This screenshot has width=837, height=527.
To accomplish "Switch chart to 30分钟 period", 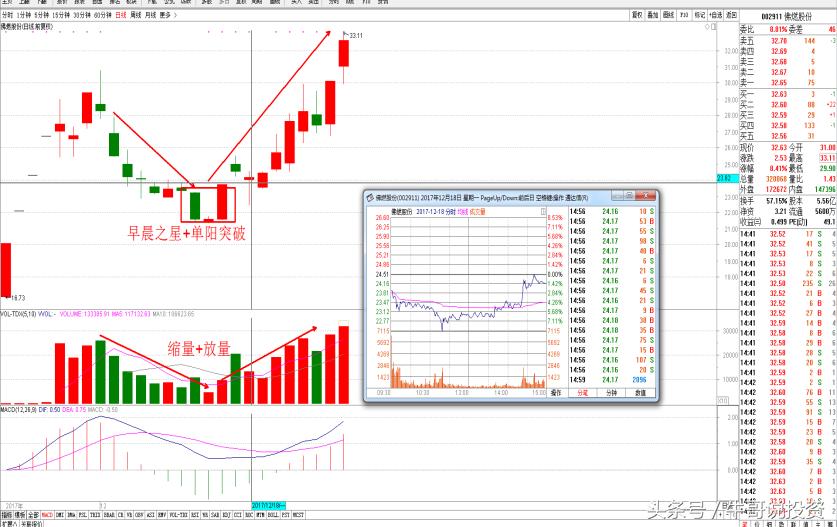I will pos(82,15).
